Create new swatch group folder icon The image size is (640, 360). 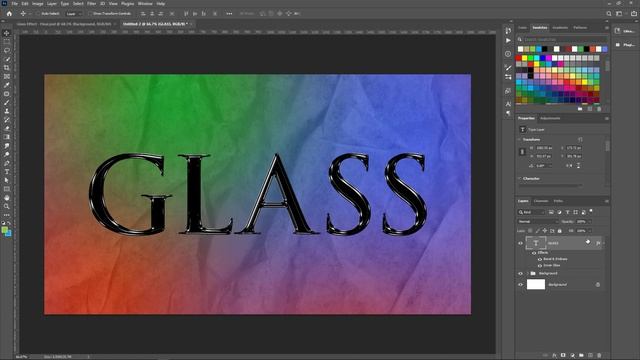[x=580, y=109]
